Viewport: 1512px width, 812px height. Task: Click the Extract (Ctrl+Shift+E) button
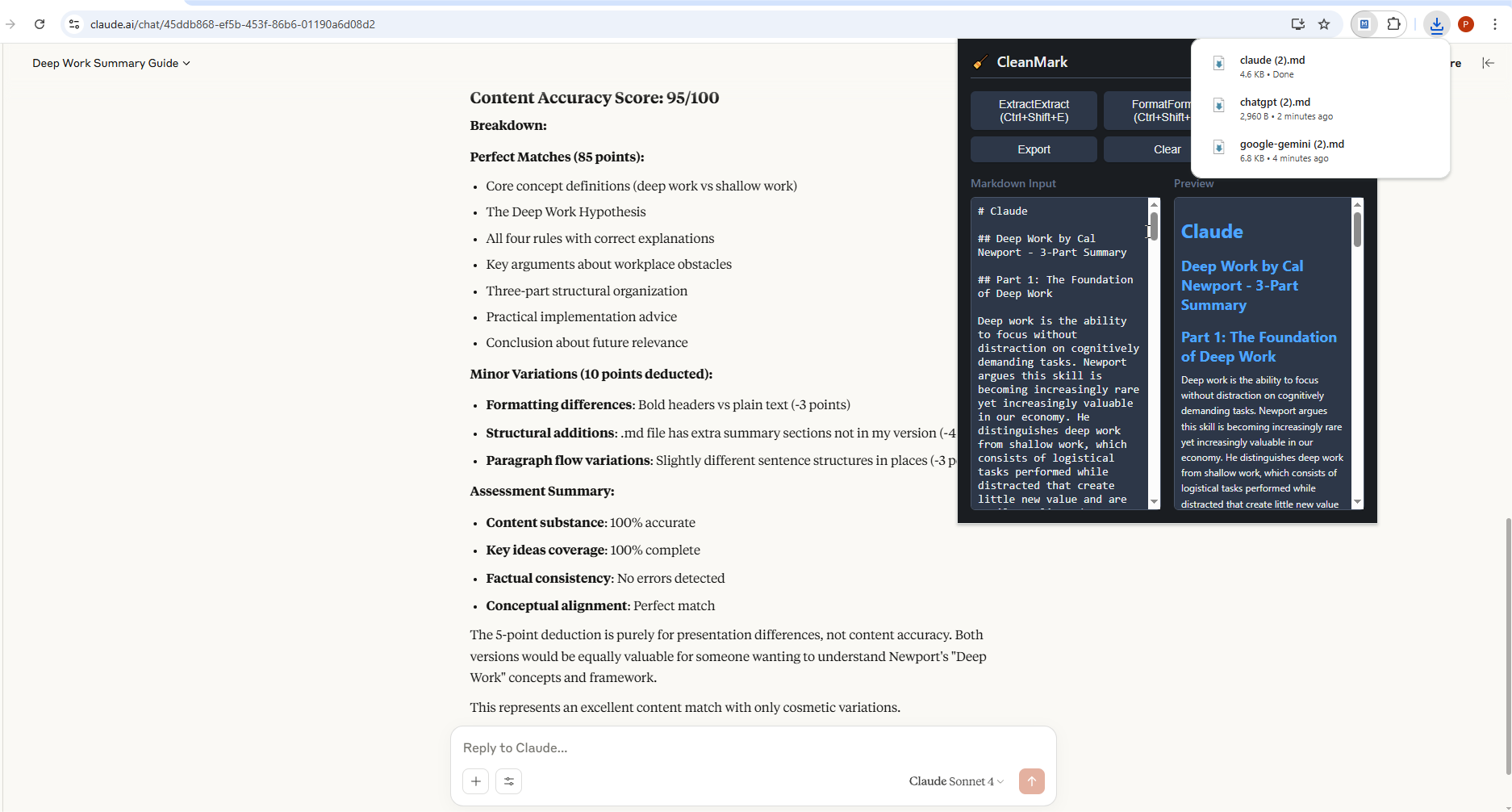[1034, 111]
